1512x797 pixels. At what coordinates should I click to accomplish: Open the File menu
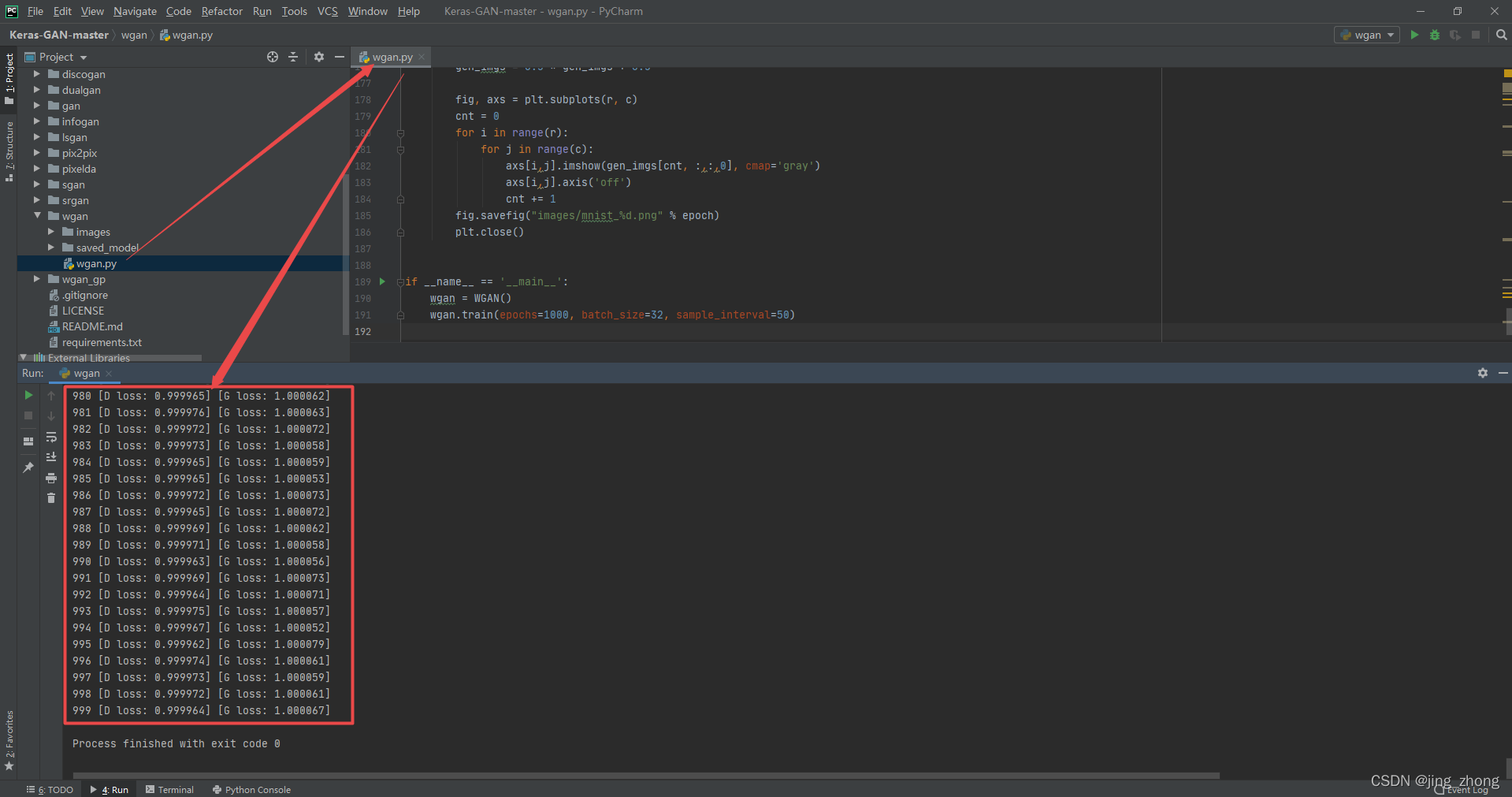coord(35,11)
